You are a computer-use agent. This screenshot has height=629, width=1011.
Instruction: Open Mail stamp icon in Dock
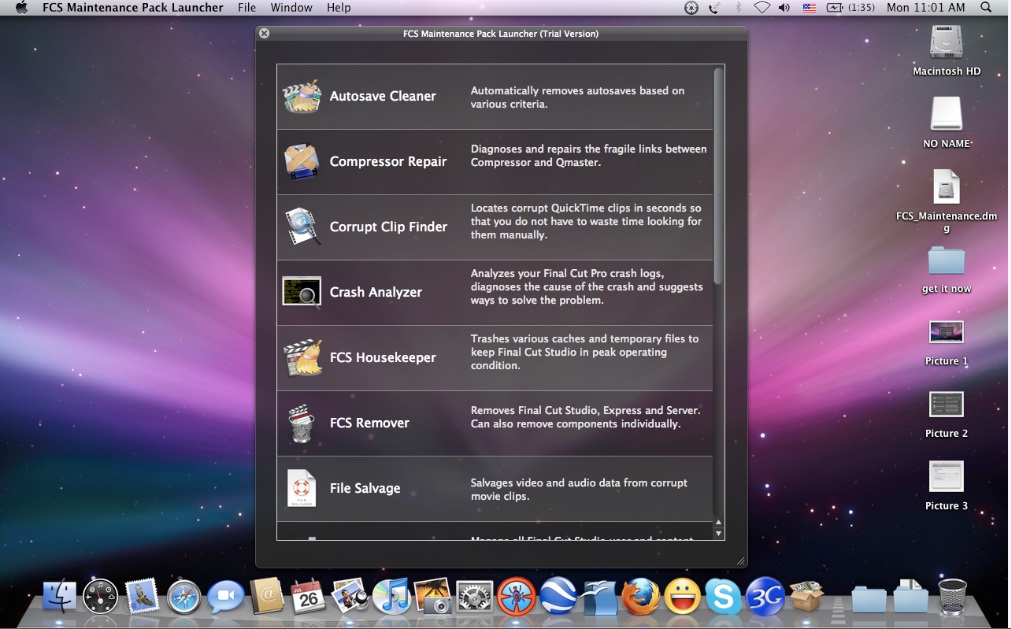point(142,595)
